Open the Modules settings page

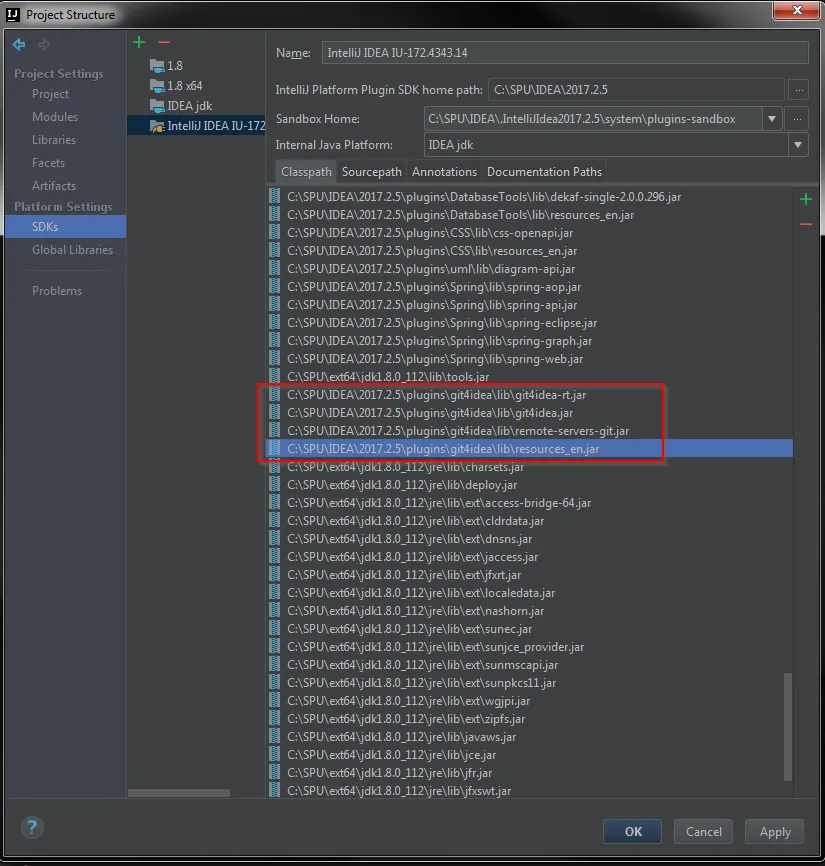[x=55, y=117]
